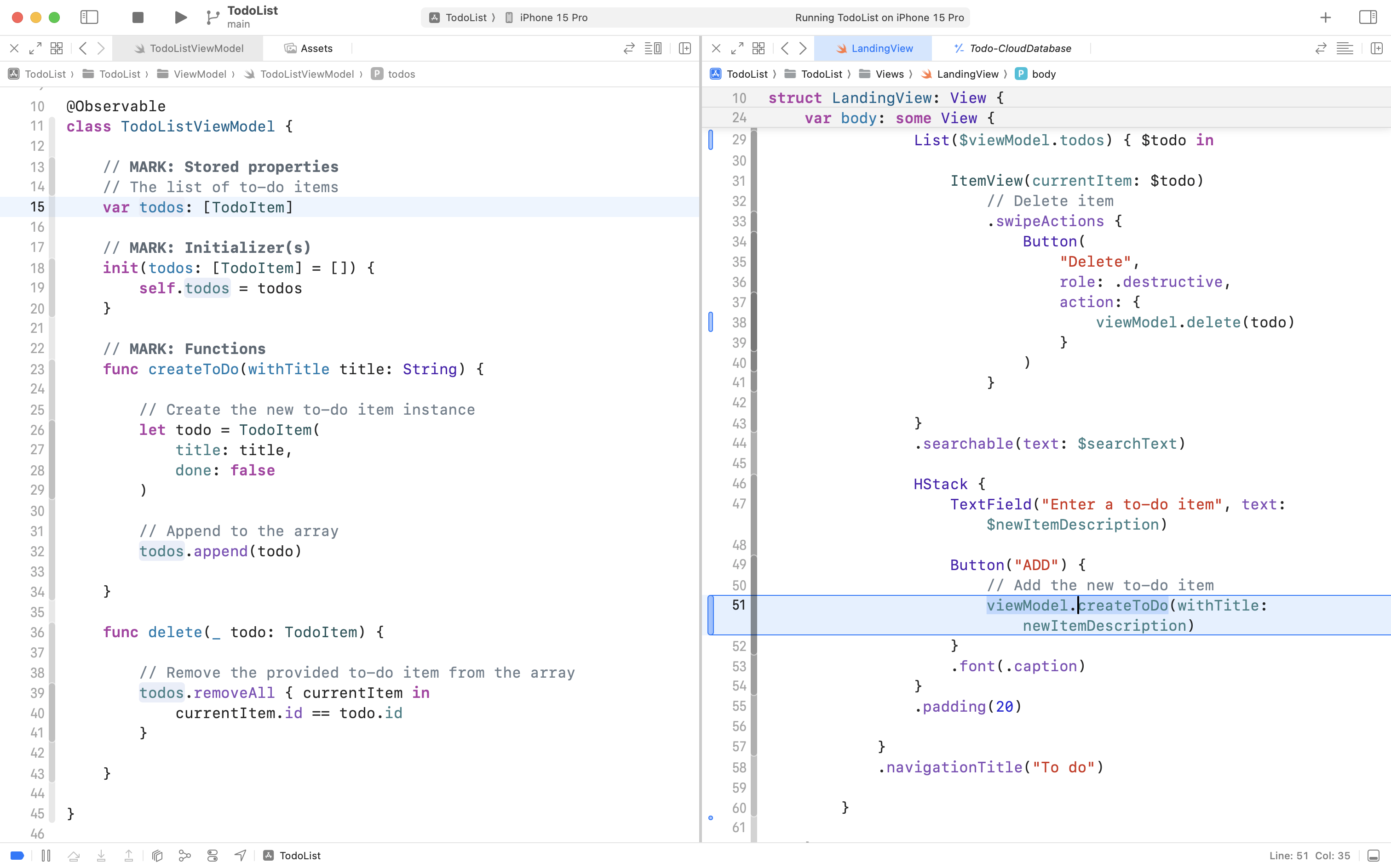Screen dimensions: 1391x868
Task: Click the main branch name
Action: point(238,24)
